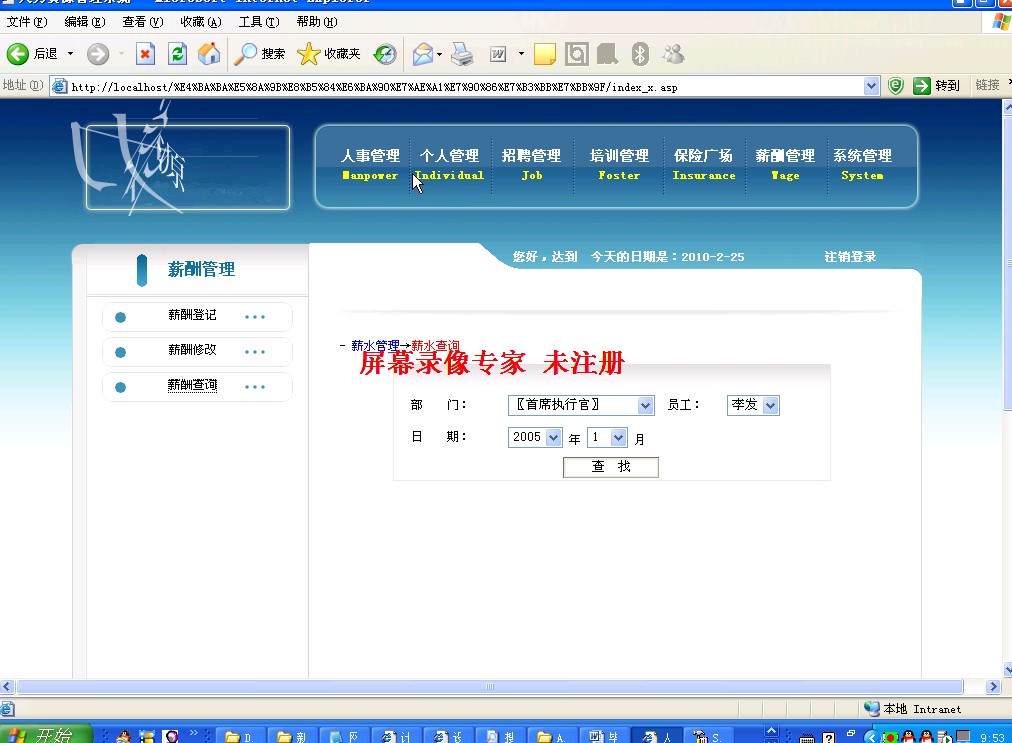Open the 文件(F) menu
Viewport: 1012px width, 743px height.
(26, 22)
